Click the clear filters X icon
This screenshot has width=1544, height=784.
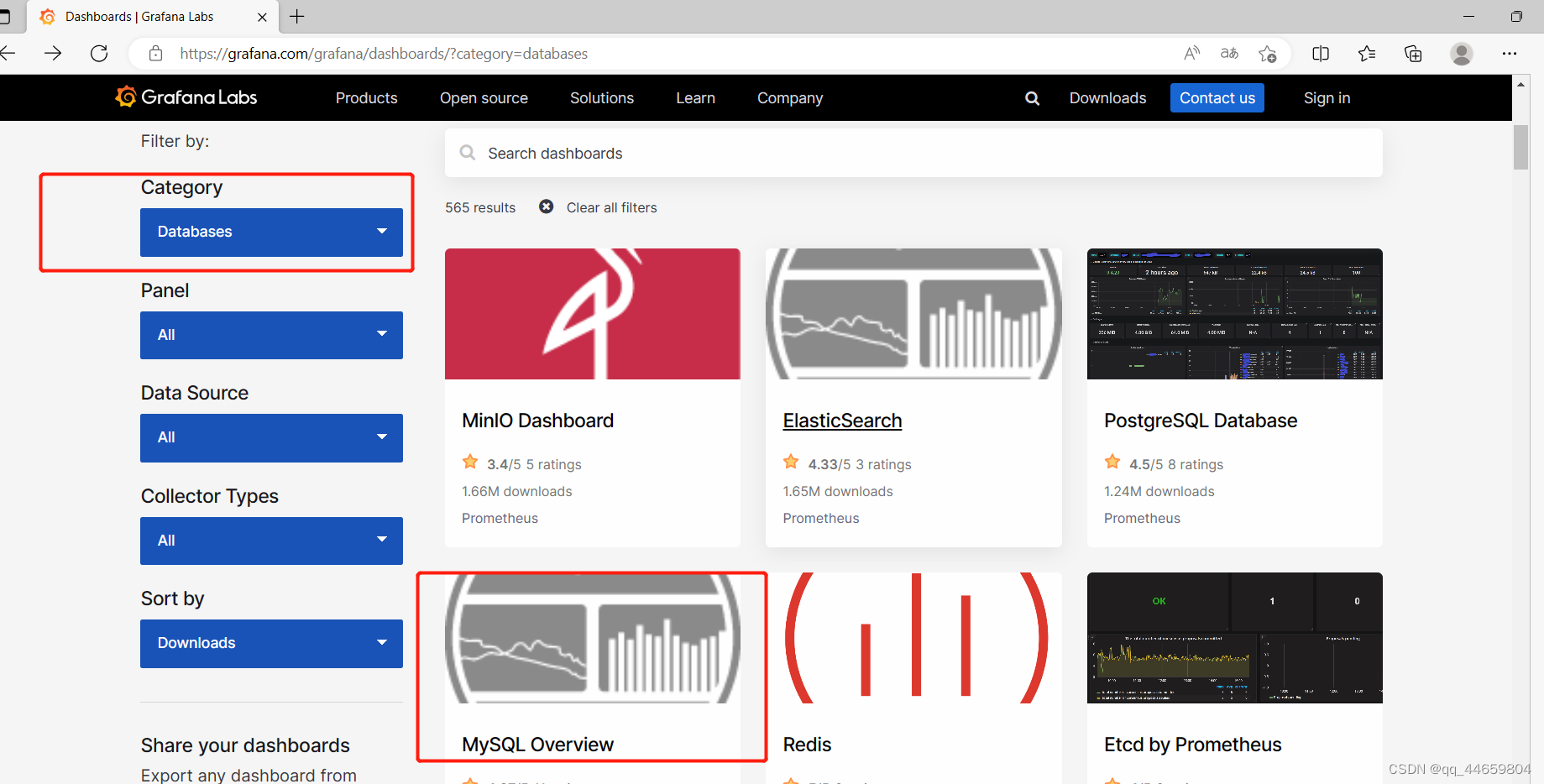(x=546, y=206)
